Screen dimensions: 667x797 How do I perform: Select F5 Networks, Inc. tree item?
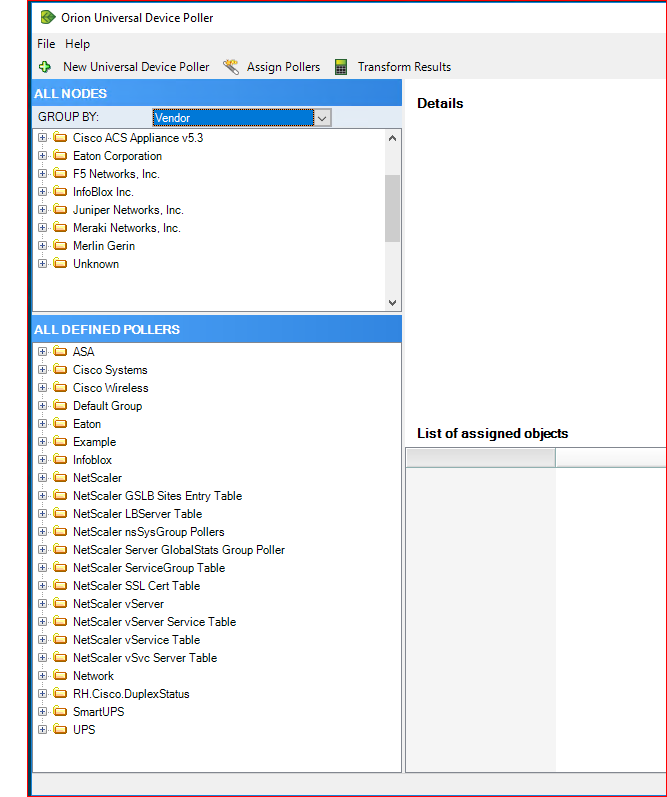tap(116, 174)
